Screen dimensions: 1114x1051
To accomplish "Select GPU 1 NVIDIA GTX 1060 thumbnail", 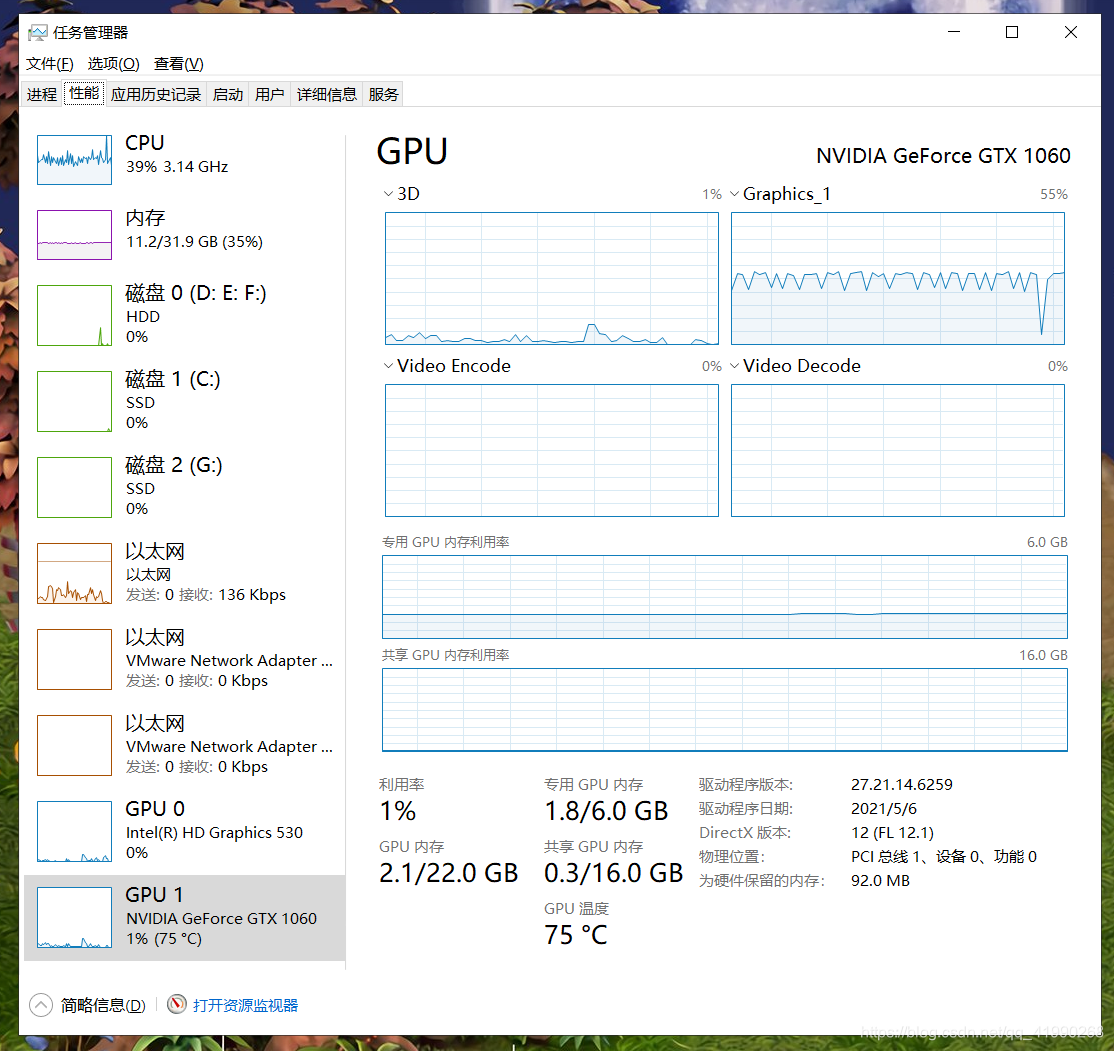I will coord(75,917).
